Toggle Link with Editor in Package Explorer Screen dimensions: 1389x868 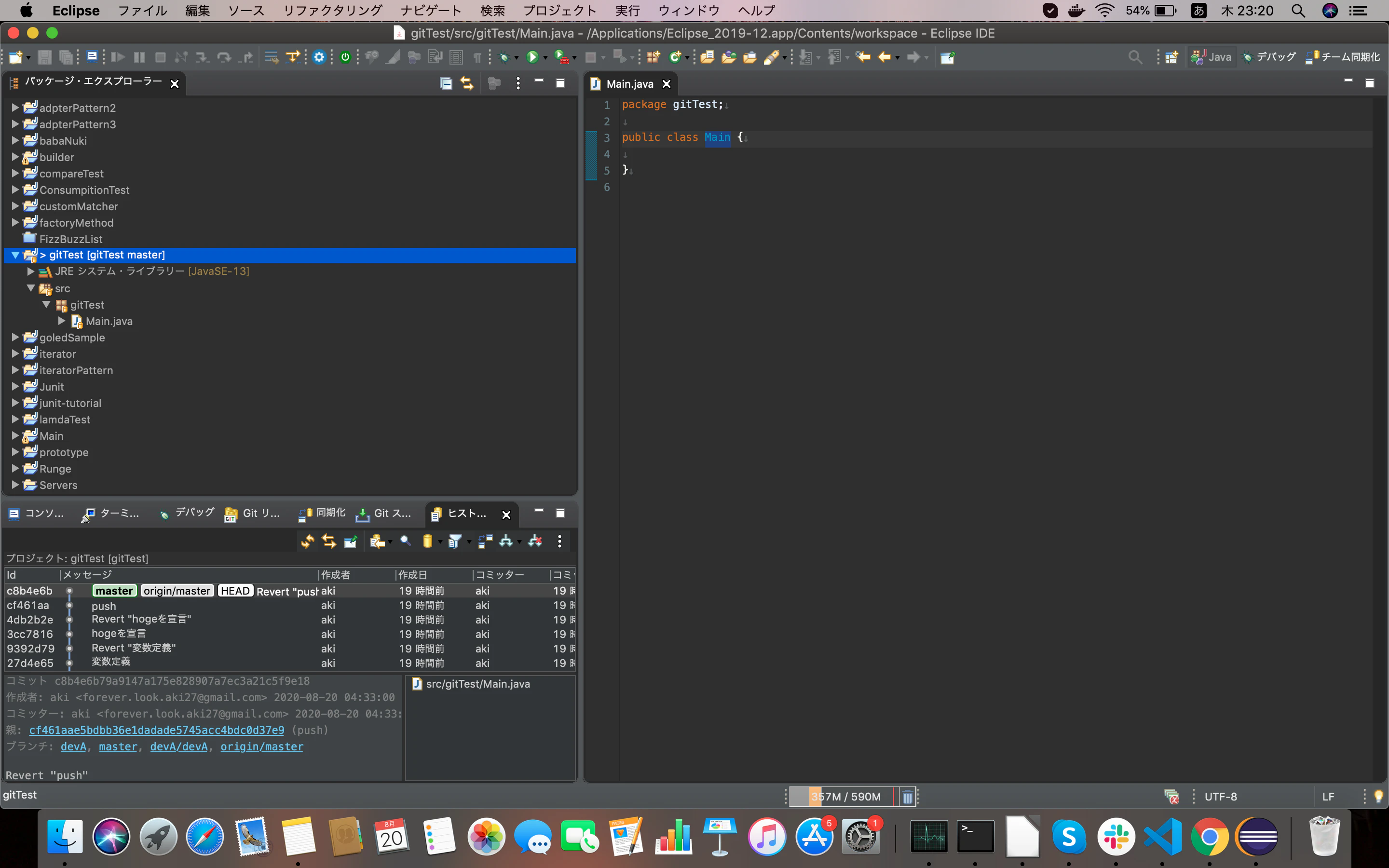[467, 83]
